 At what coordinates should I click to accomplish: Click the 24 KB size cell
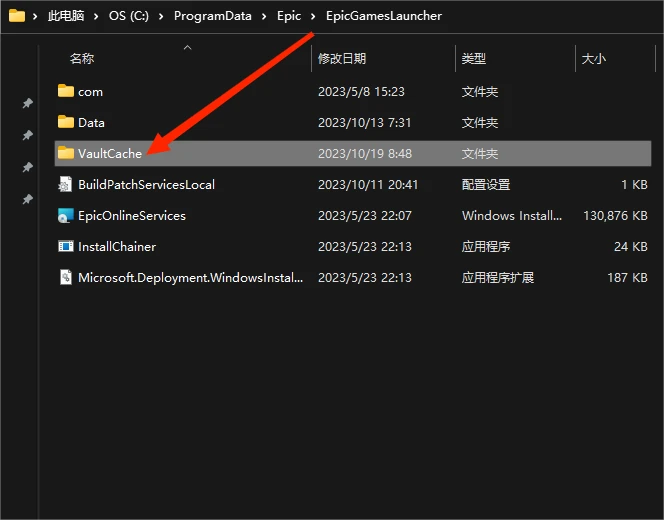click(x=631, y=246)
